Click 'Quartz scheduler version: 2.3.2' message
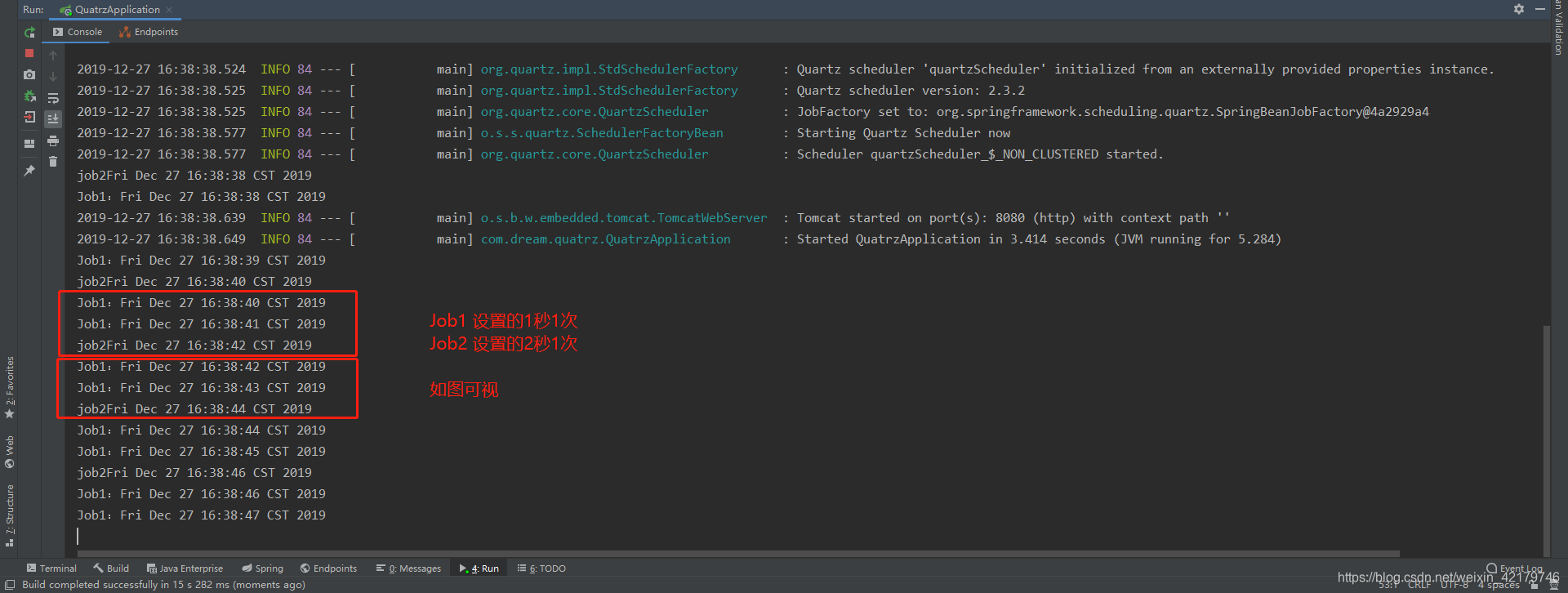Screen dimensions: 1568x593 (911, 91)
